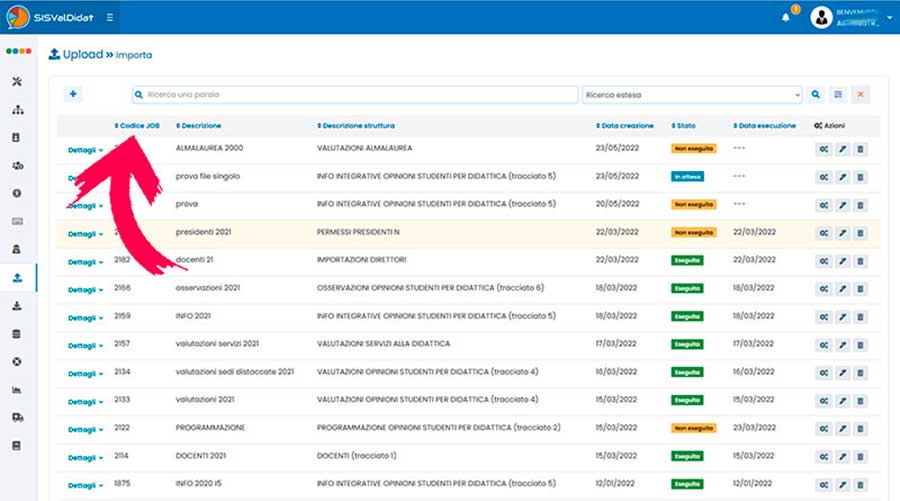
Task: Clear the search with red X button
Action: click(860, 95)
